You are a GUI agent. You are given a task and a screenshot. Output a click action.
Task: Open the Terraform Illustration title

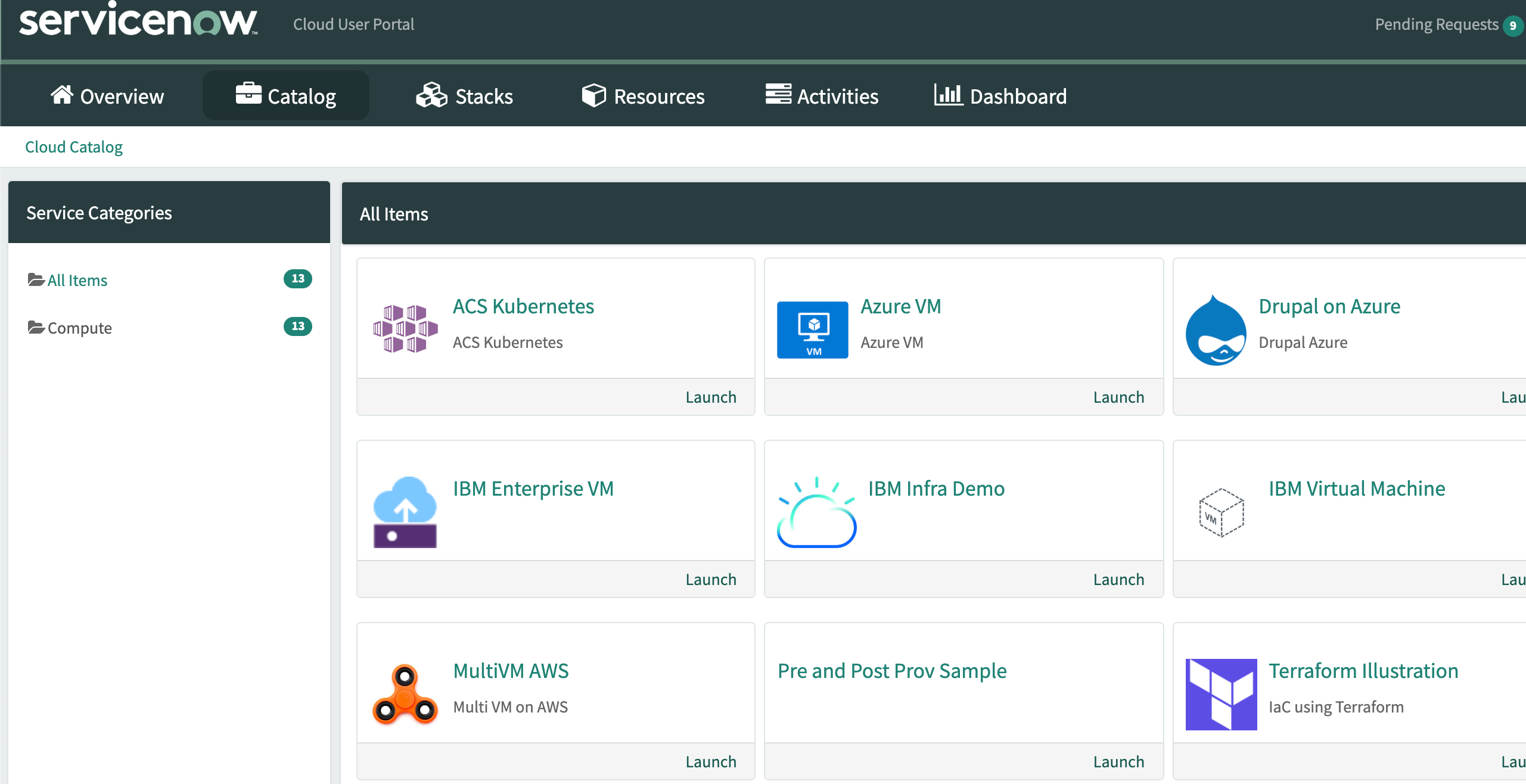point(1363,671)
